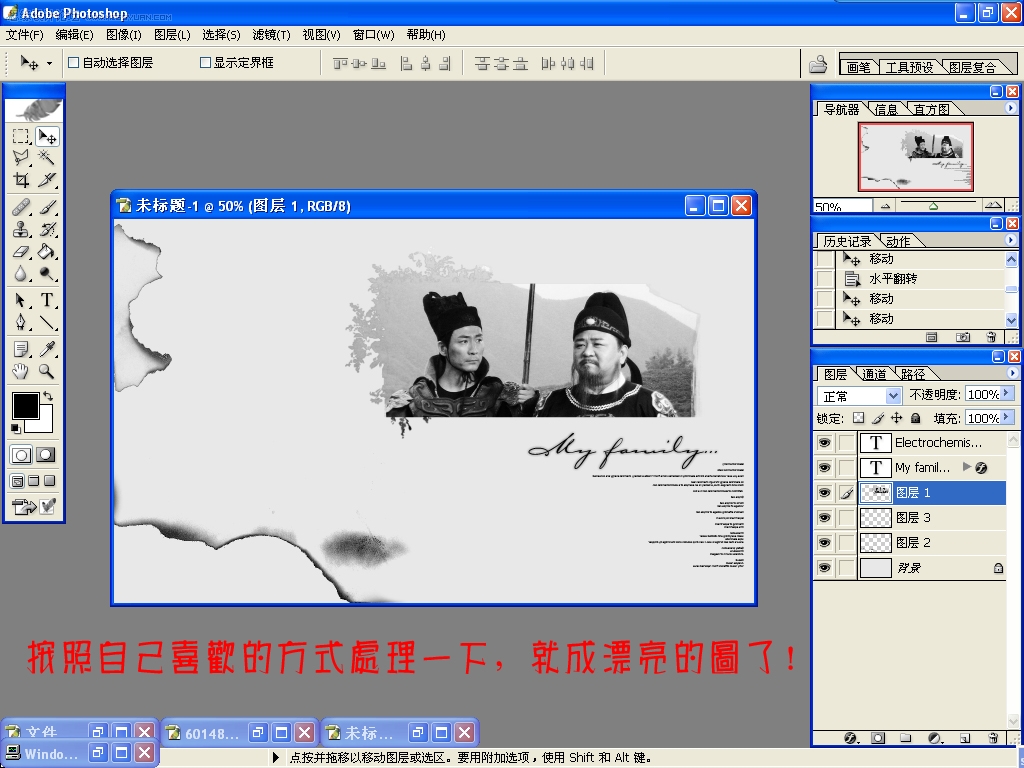Switch to Quick Mask mode
Screen dimensions: 1024x768
45,455
